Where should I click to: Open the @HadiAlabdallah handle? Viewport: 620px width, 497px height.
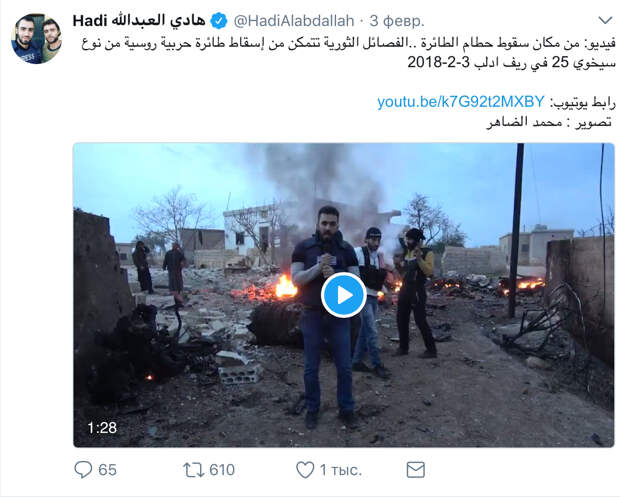[294, 21]
